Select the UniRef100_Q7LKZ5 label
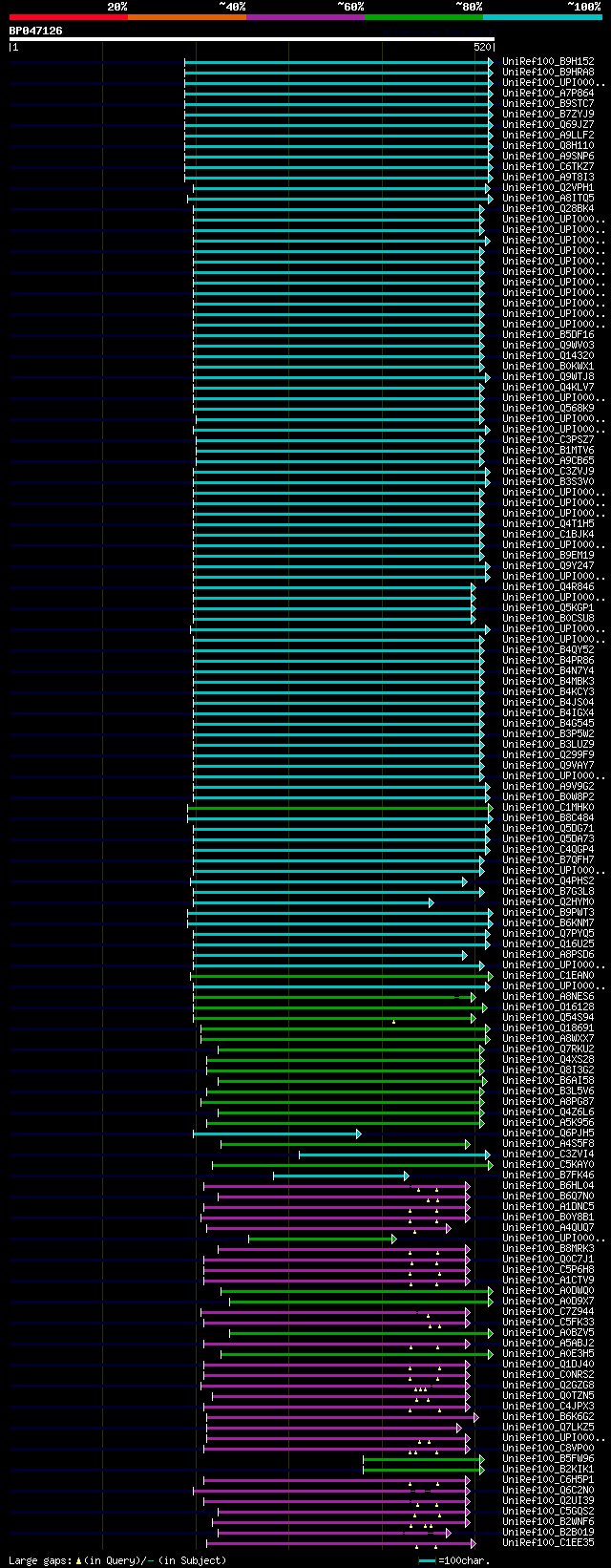 (x=548, y=1427)
